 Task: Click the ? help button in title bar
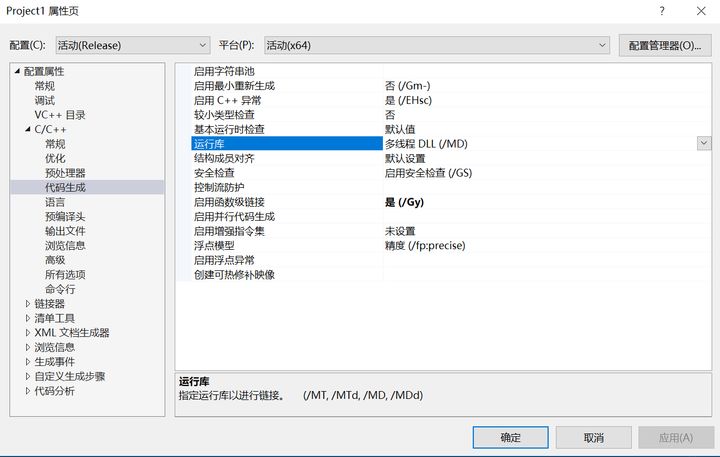pos(662,11)
